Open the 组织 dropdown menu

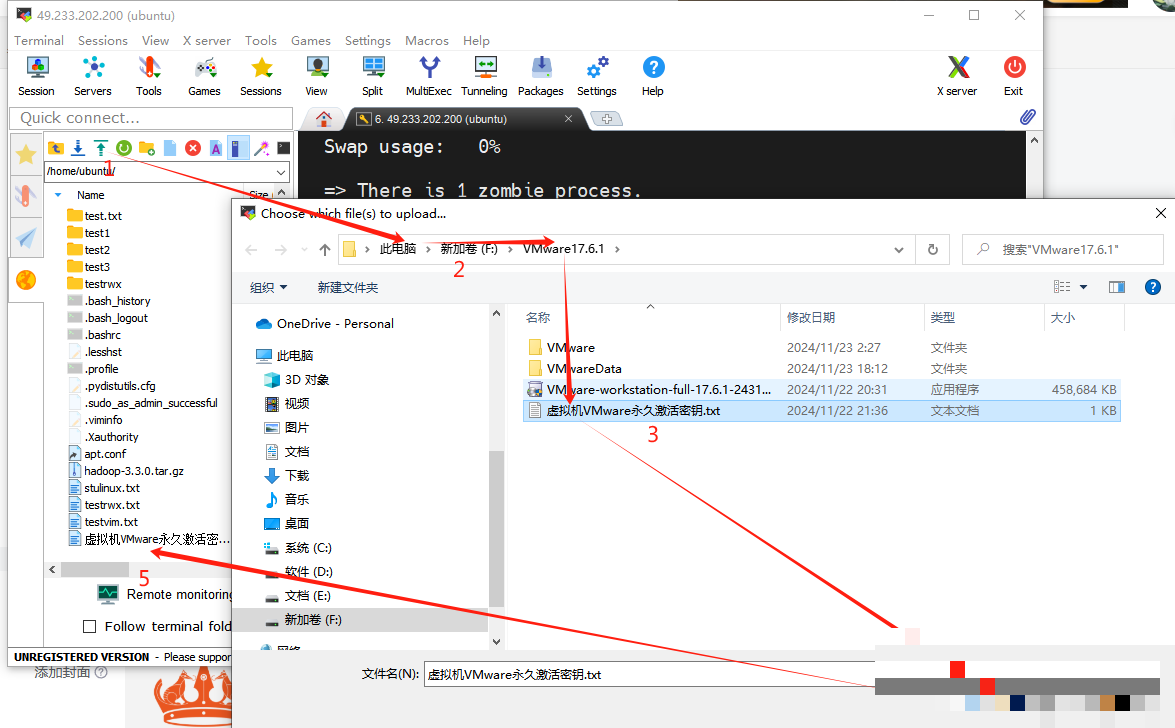tap(268, 288)
